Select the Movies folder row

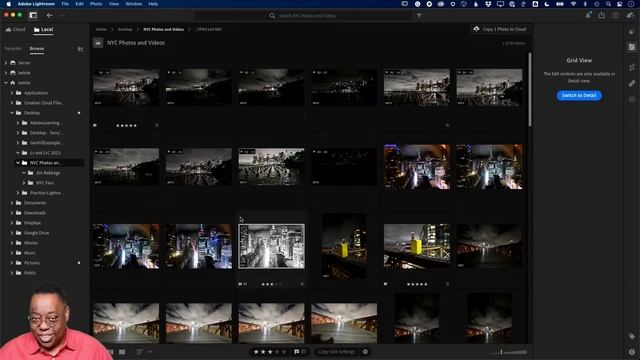(45, 243)
